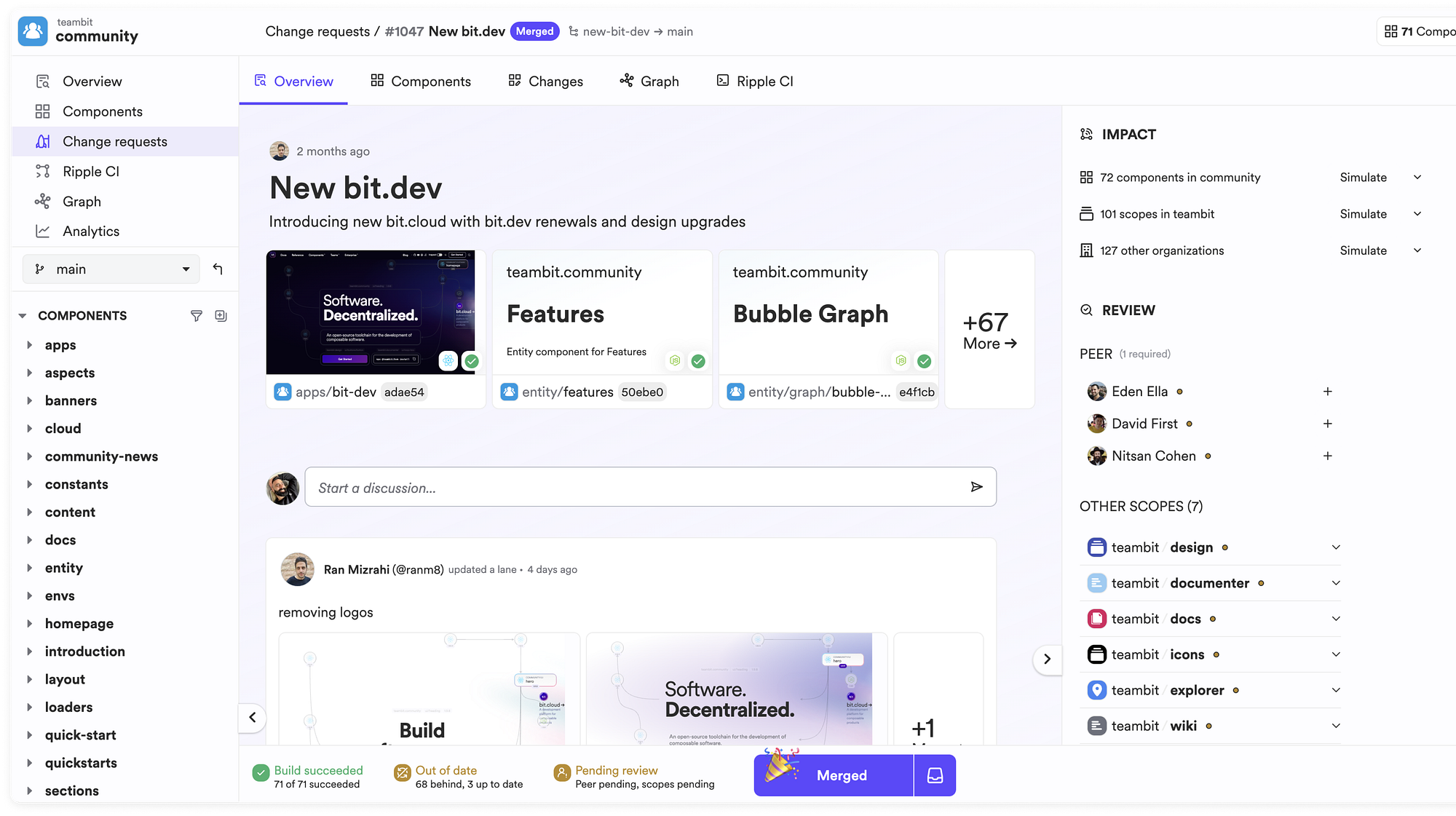Click the 50ebe0 version hash tag
The width and height of the screenshot is (1456, 816).
point(642,392)
